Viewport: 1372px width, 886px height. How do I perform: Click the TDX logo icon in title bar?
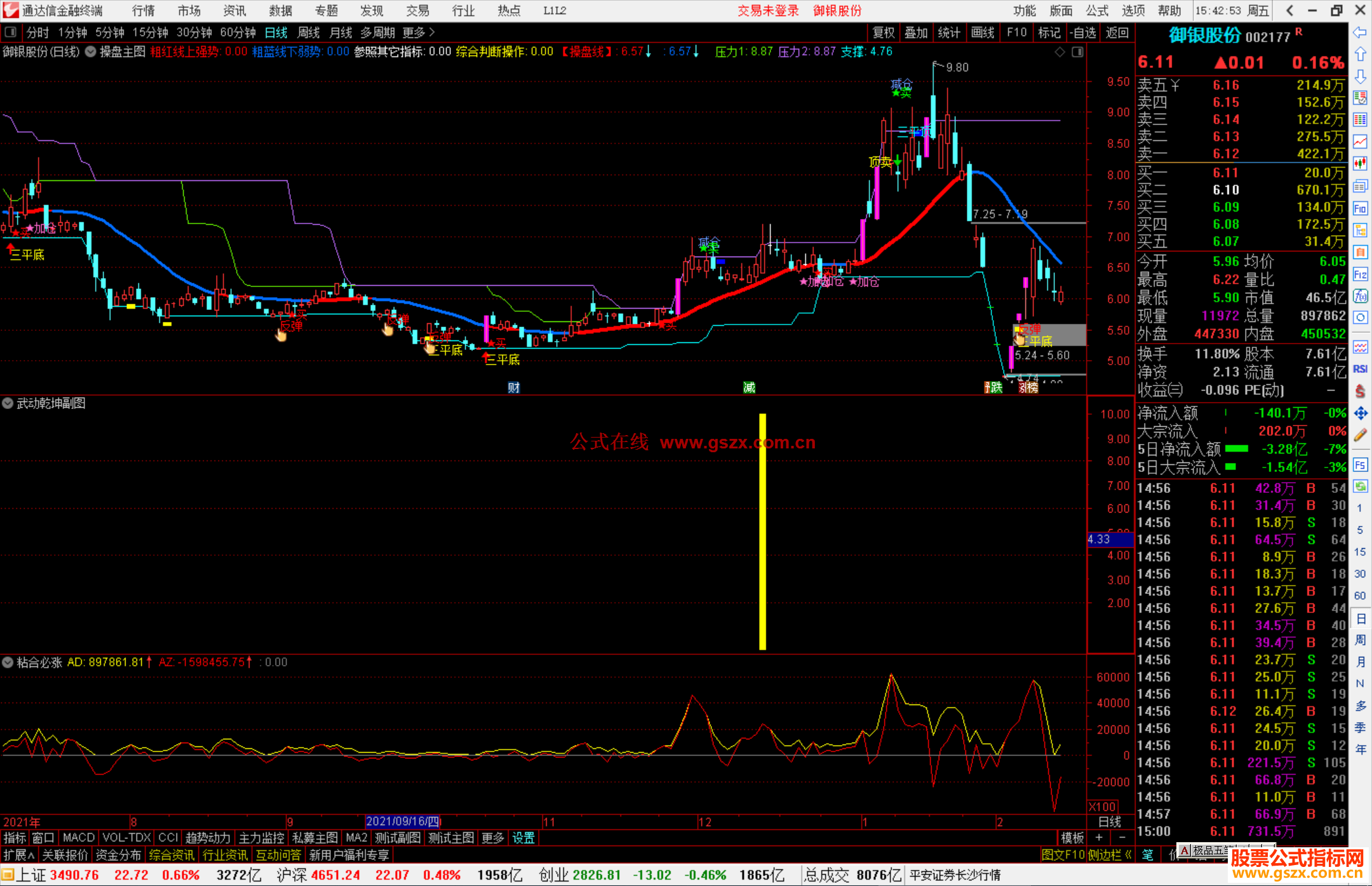coord(11,10)
